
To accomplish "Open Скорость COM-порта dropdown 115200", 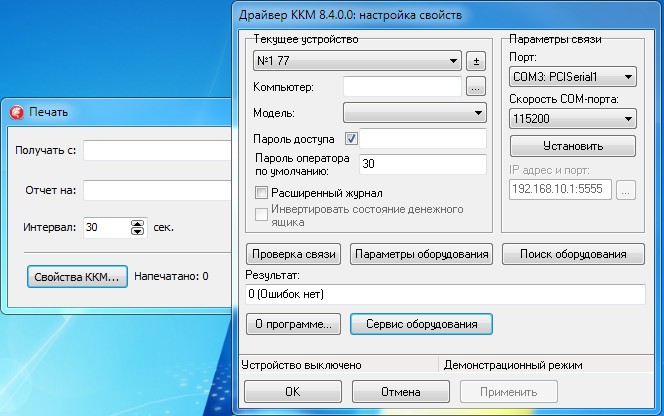I will [573, 119].
